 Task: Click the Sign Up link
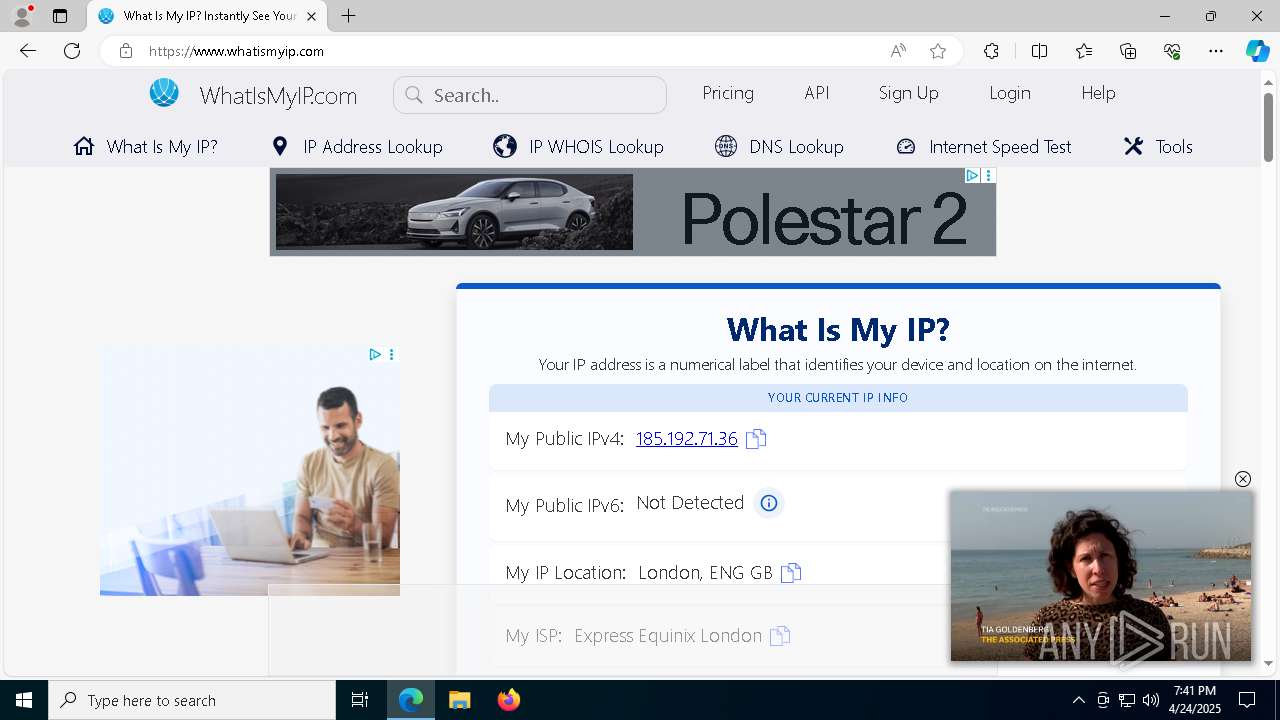[x=909, y=93]
